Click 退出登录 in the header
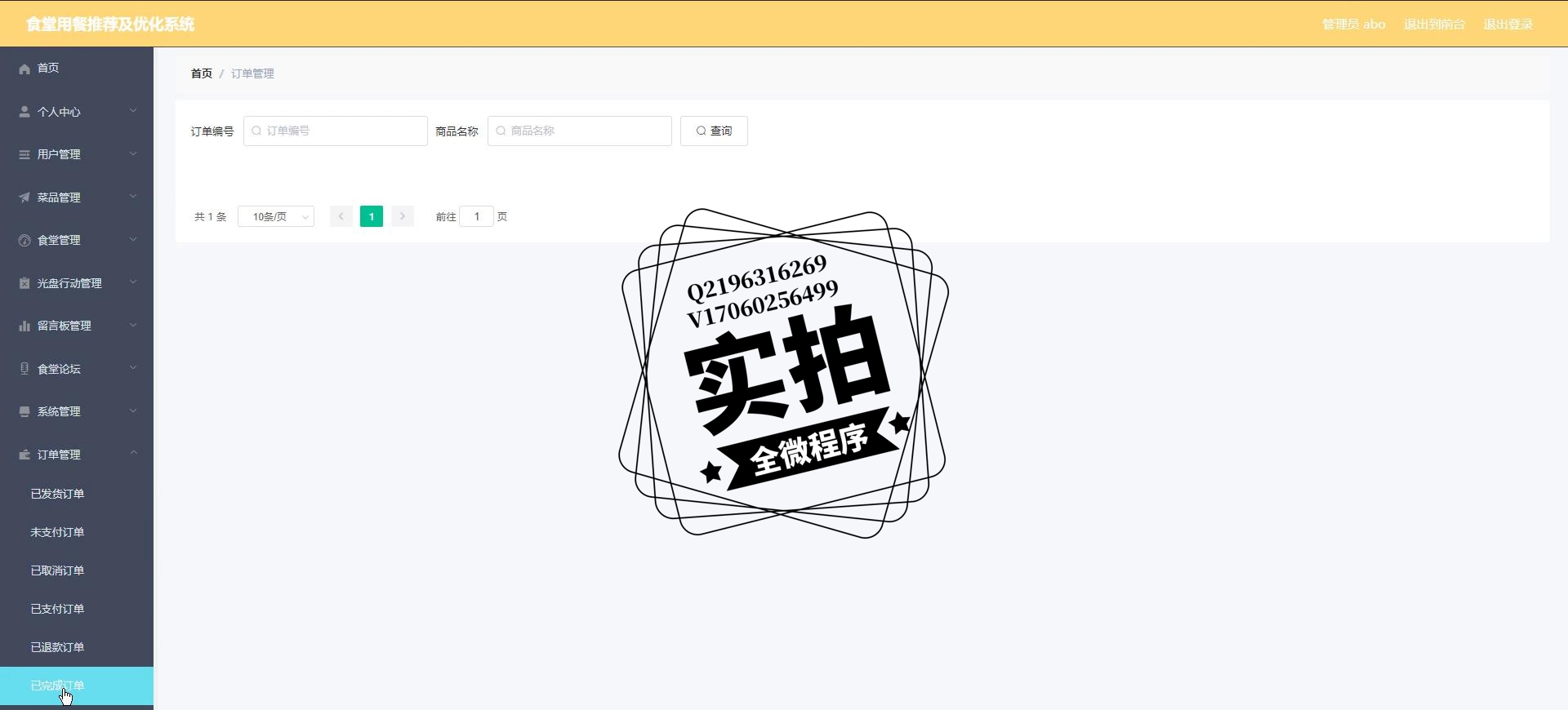The image size is (1568, 710). click(1508, 24)
